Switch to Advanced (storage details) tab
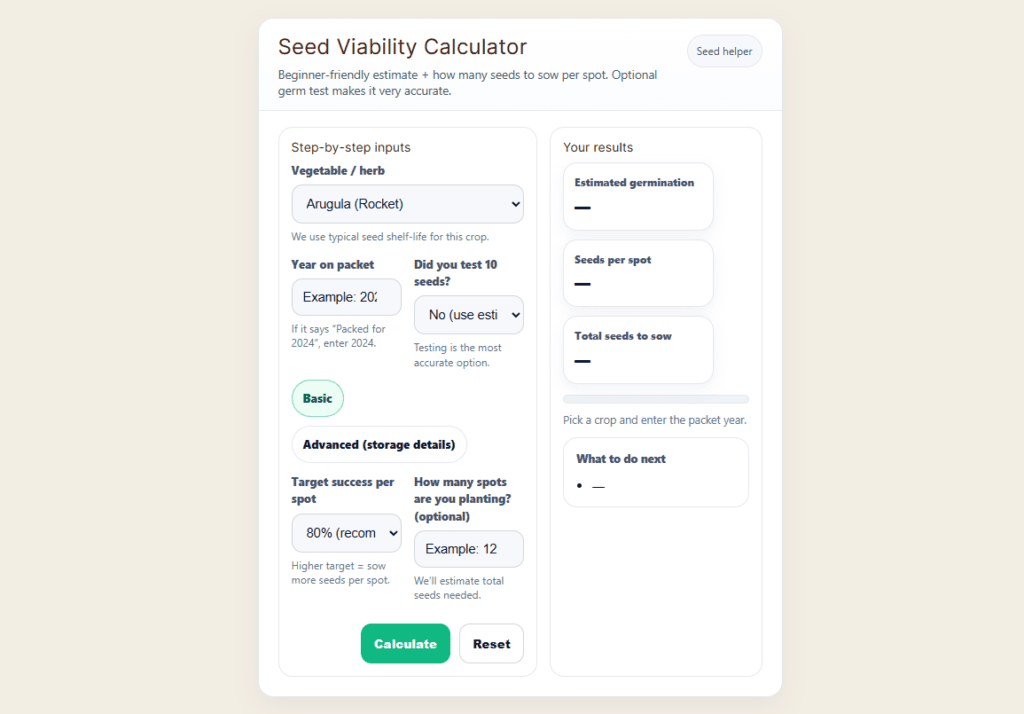 click(x=379, y=444)
